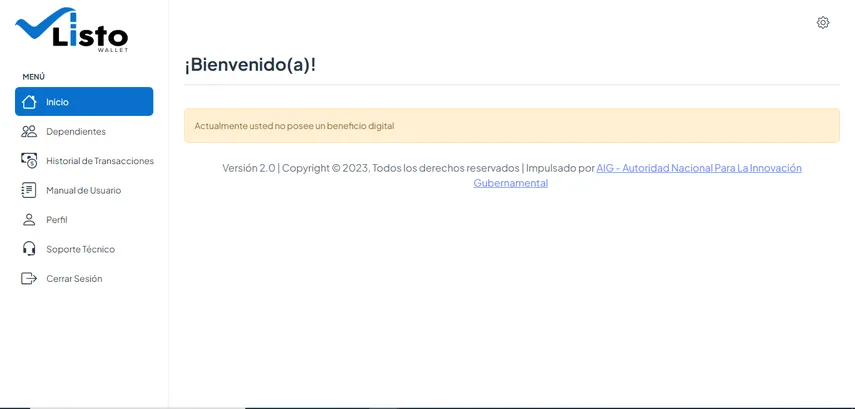
Task: Click the no digital benefit alert banner
Action: [511, 126]
